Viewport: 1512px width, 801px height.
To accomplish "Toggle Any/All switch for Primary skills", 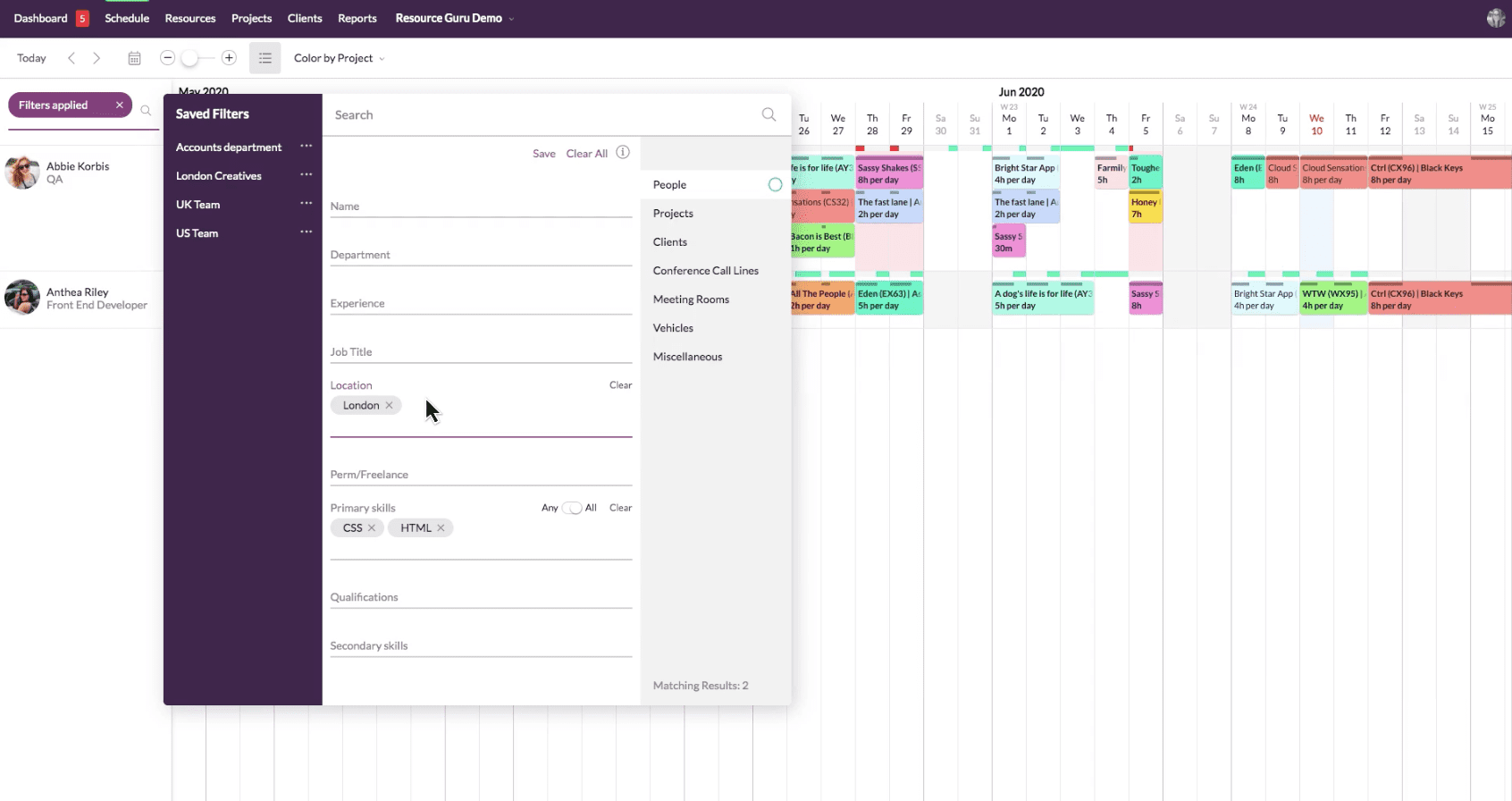I will (572, 508).
